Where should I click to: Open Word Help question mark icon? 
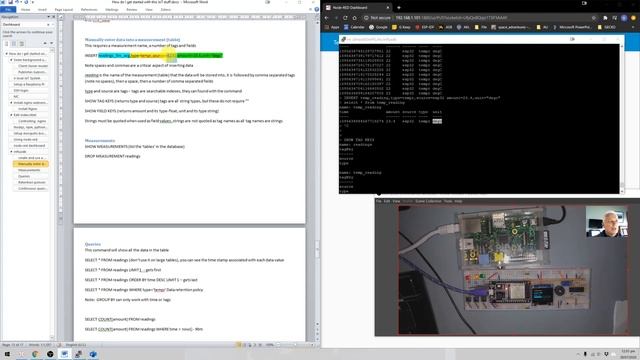point(316,9)
